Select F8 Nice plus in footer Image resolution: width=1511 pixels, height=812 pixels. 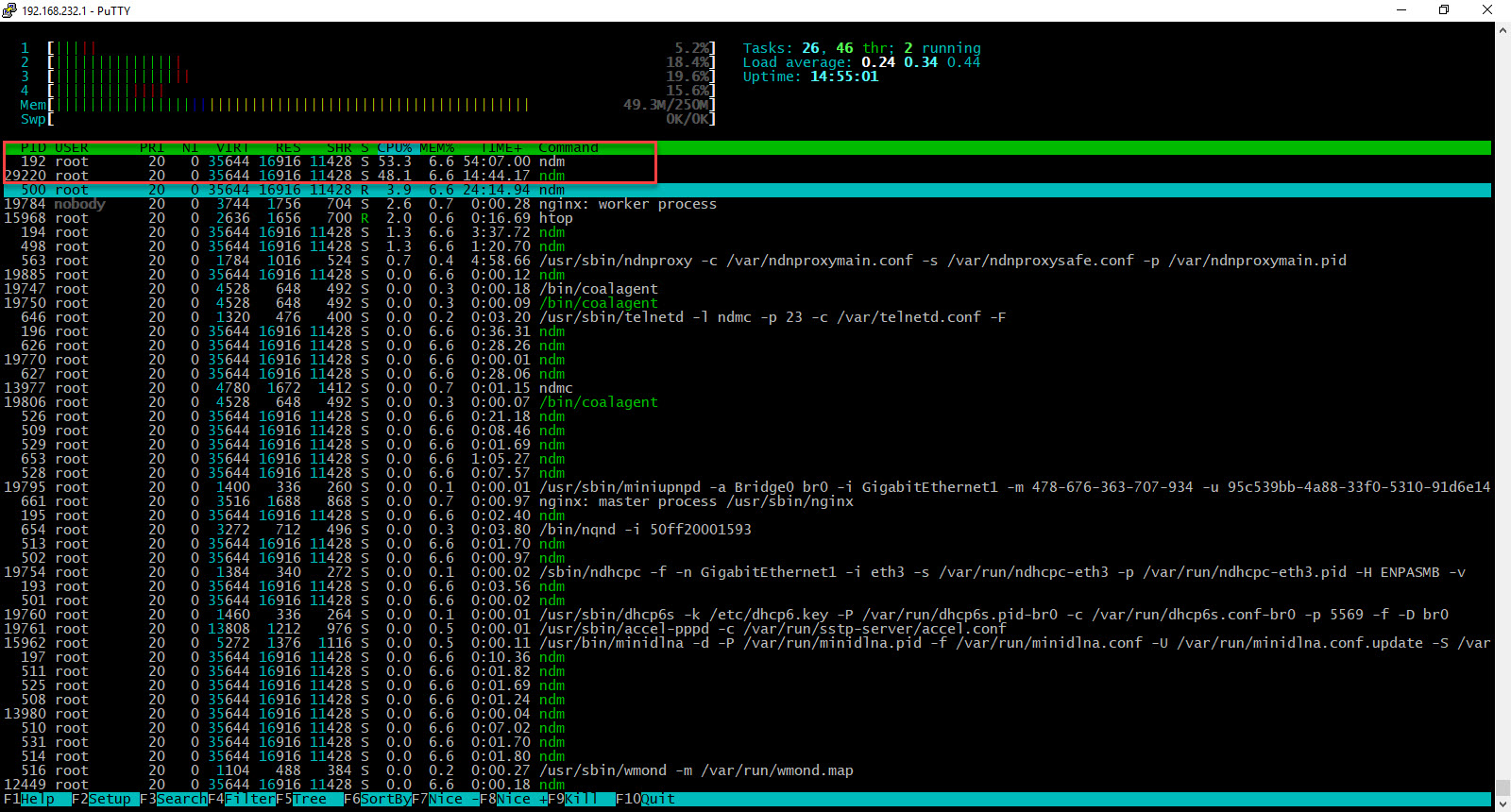[x=514, y=799]
